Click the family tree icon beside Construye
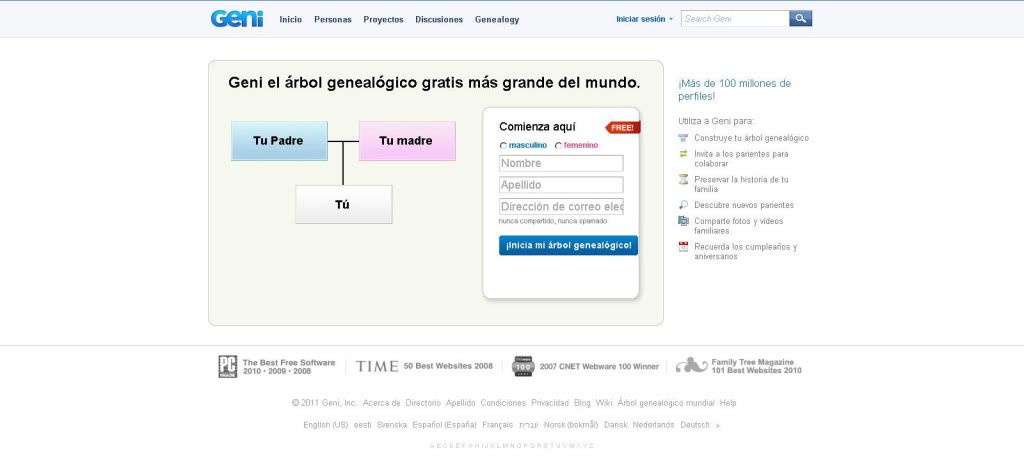This screenshot has height=471, width=1024. point(683,138)
